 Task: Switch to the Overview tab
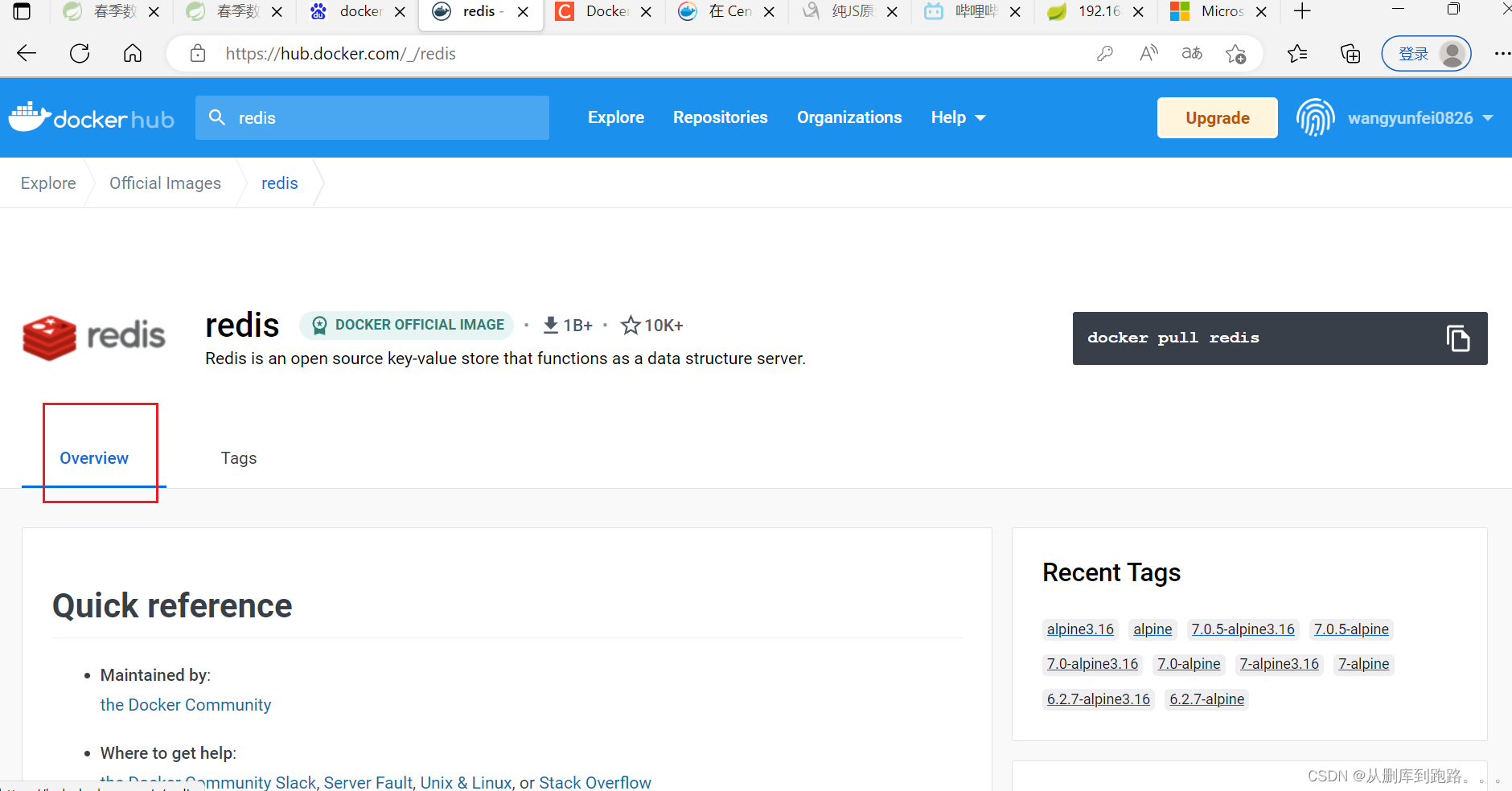tap(94, 458)
